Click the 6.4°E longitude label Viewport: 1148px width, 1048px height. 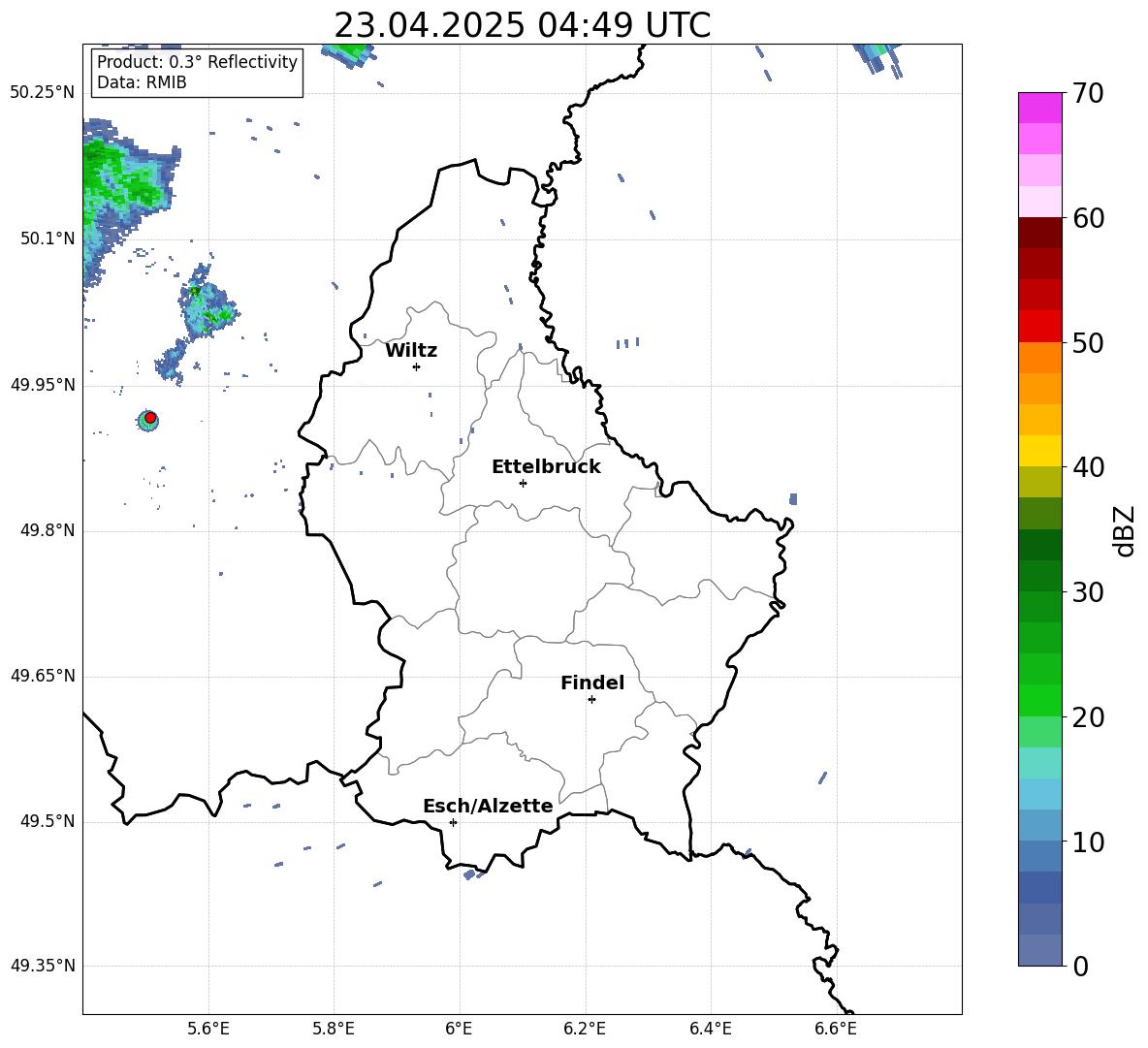tap(710, 1030)
